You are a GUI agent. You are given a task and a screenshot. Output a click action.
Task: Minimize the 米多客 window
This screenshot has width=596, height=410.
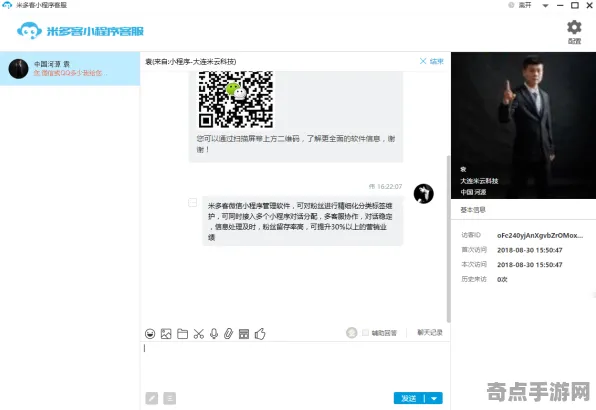(560, 5)
